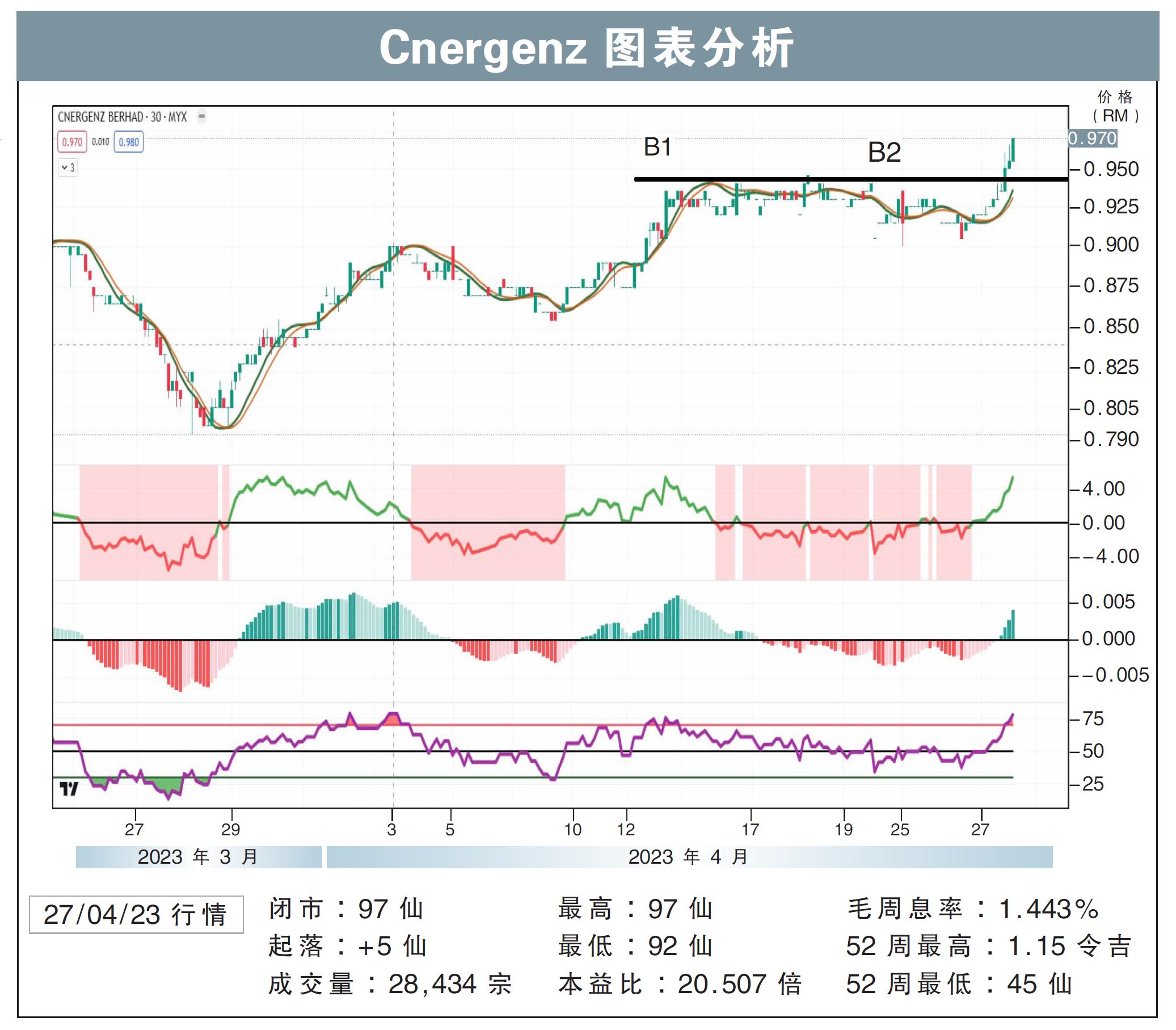
Task: Click the blue 0.980 buy price box
Action: pyautogui.click(x=129, y=142)
